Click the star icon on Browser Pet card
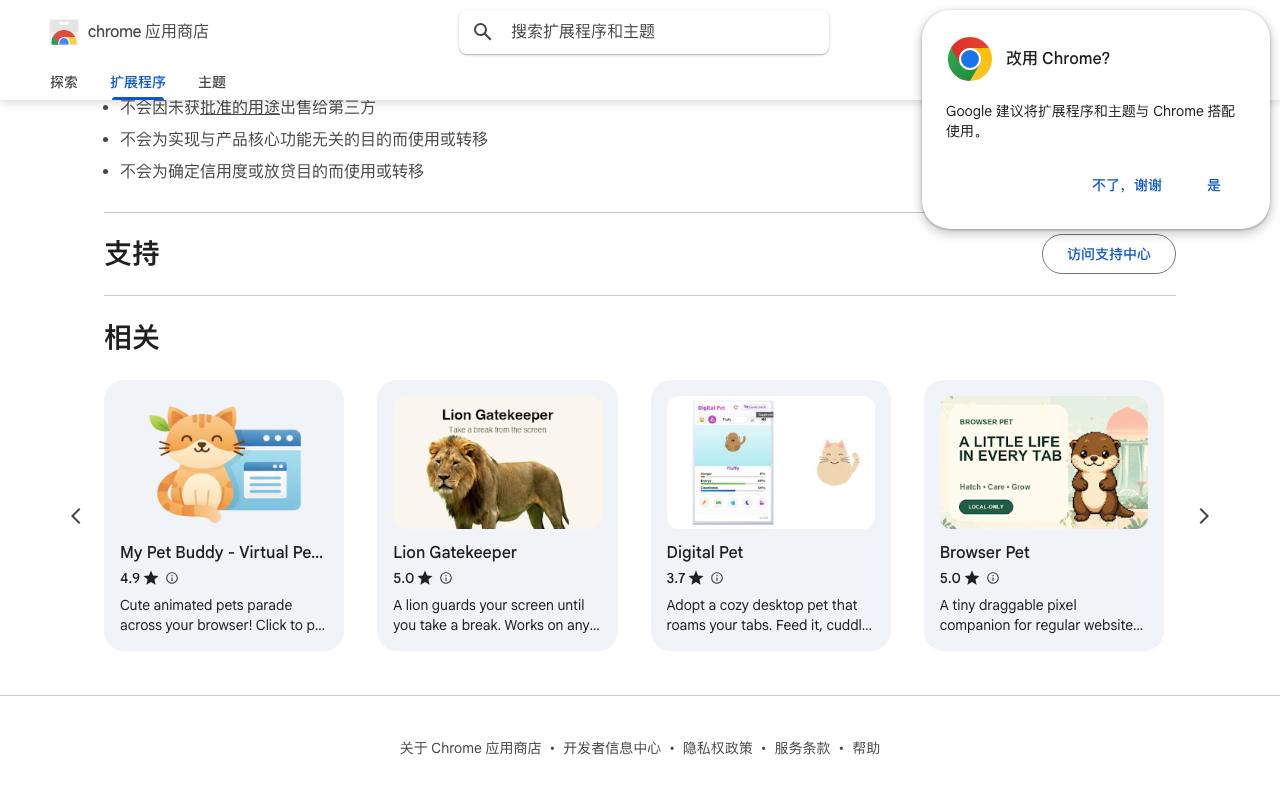Screen dimensions: 1280x800 972,578
